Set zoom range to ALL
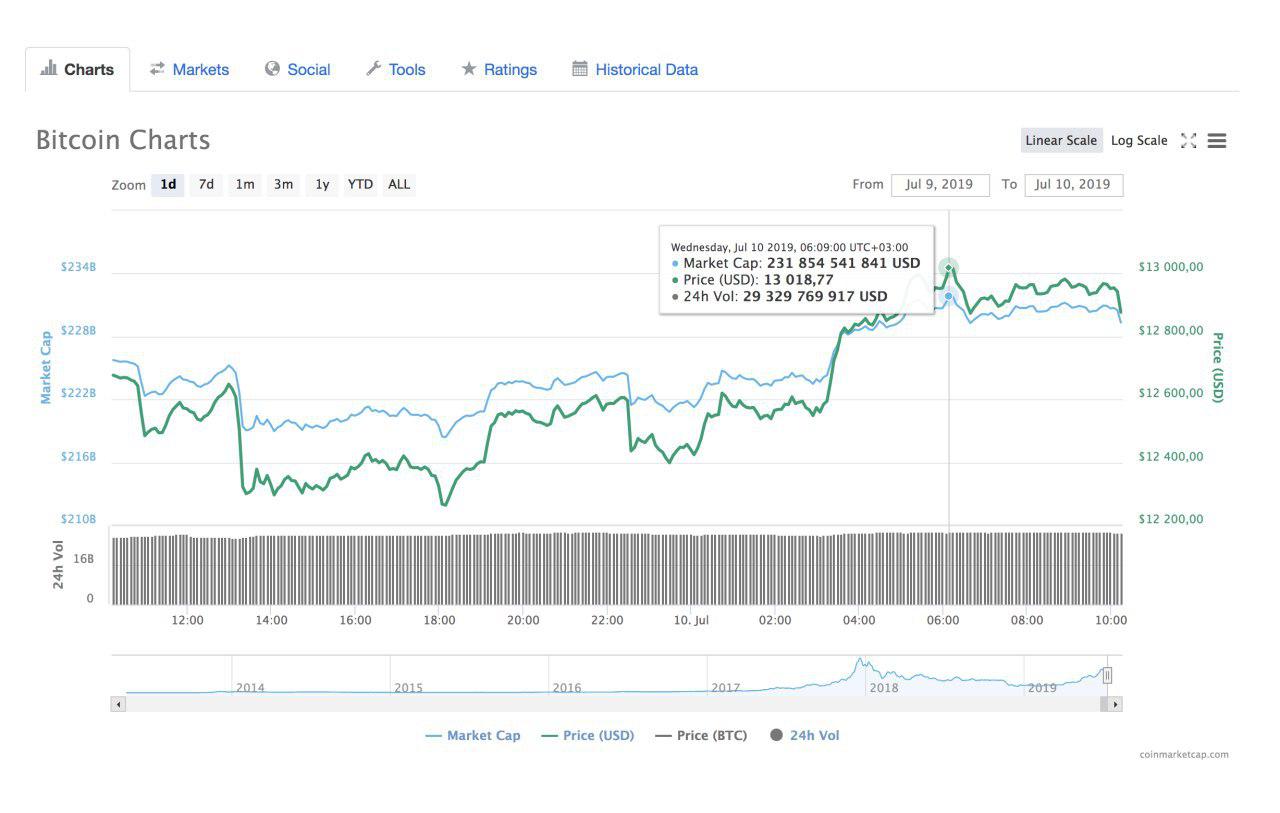1280x813 pixels. (399, 184)
